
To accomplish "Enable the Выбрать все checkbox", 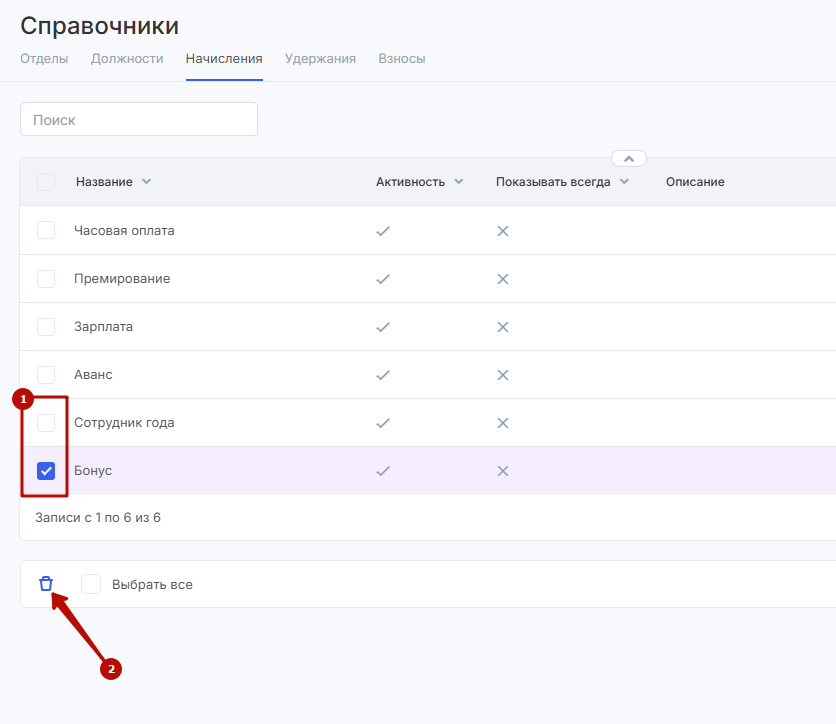I will click(x=91, y=584).
